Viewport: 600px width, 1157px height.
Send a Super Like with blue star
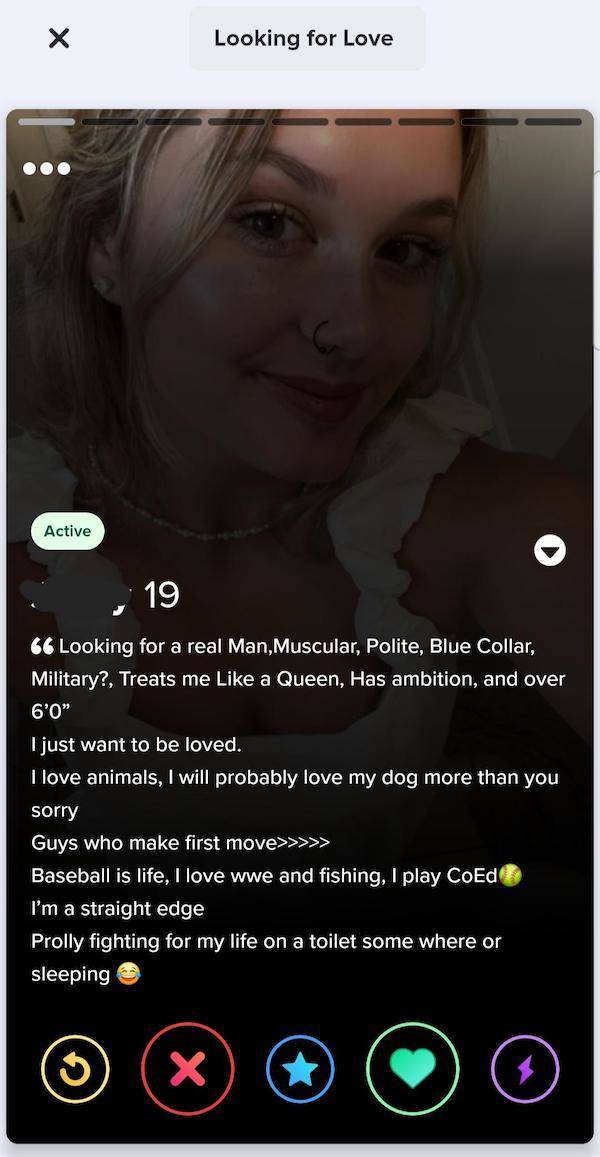click(x=300, y=1068)
